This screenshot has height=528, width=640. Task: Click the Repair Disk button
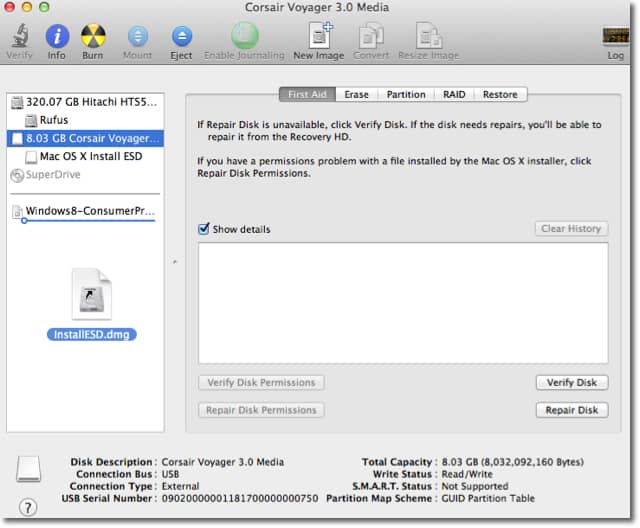tap(572, 410)
